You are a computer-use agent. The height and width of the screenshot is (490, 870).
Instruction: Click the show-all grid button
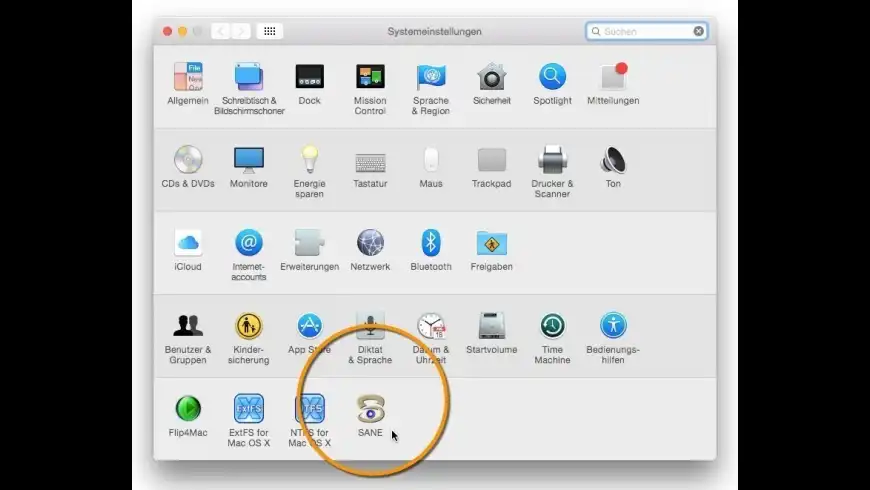(270, 31)
